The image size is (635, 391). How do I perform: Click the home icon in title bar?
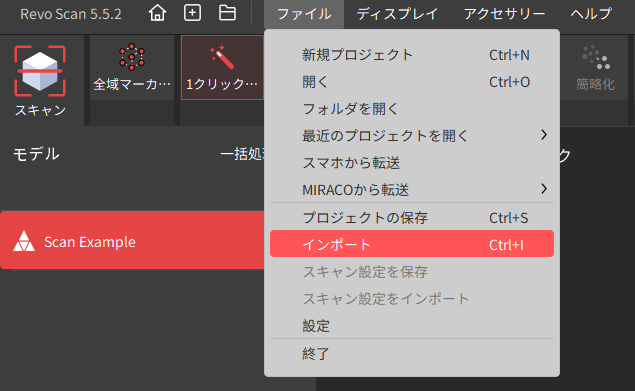coord(157,13)
